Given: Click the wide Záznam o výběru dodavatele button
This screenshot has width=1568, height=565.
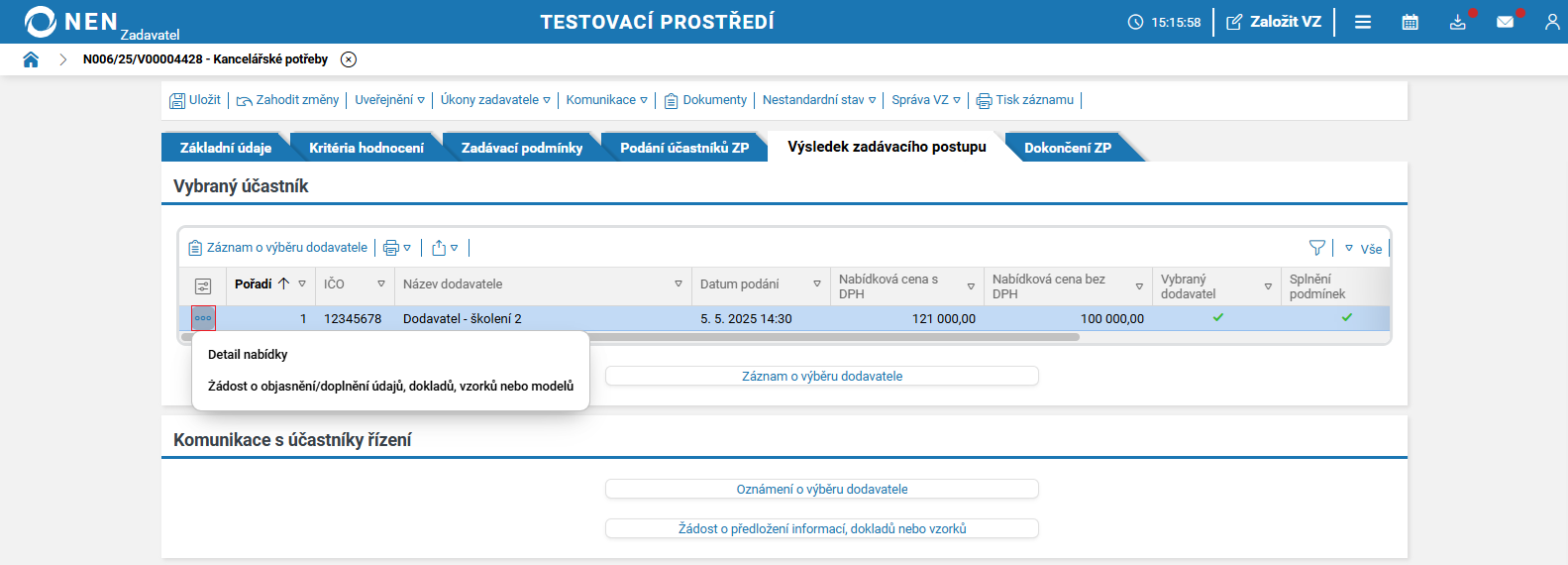Looking at the screenshot, I should (822, 377).
